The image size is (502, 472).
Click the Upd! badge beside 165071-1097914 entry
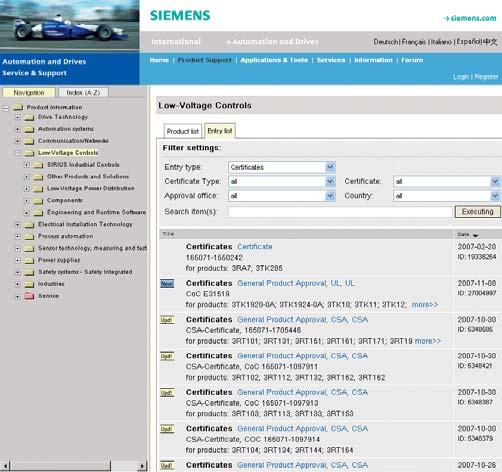pyautogui.click(x=167, y=429)
